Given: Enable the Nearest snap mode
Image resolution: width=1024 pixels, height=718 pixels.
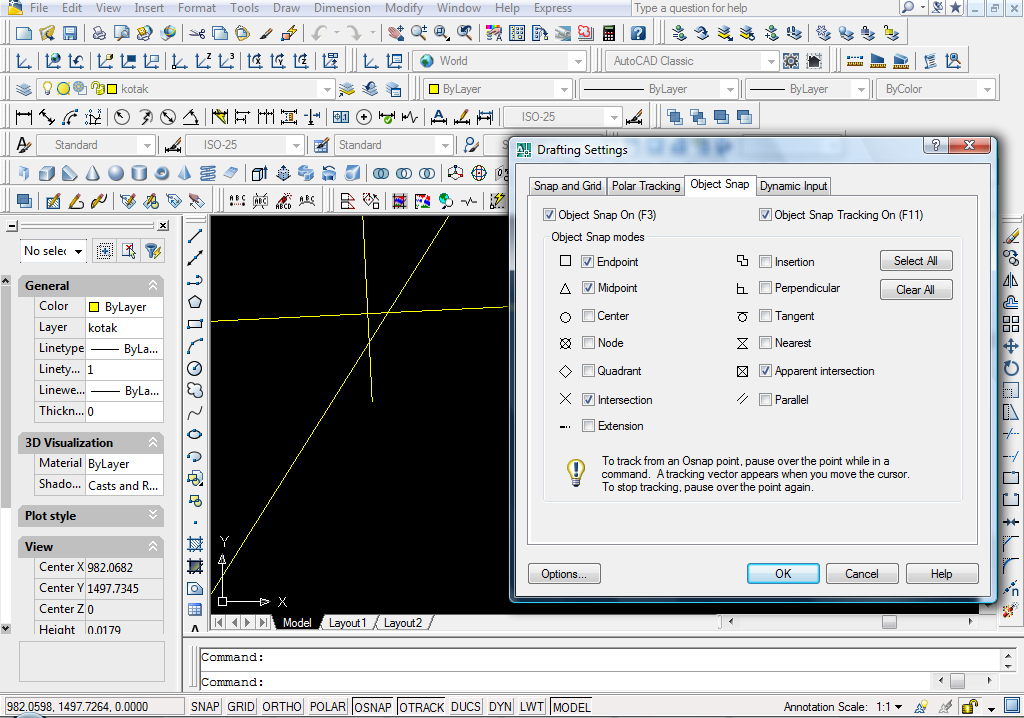Looking at the screenshot, I should click(765, 342).
